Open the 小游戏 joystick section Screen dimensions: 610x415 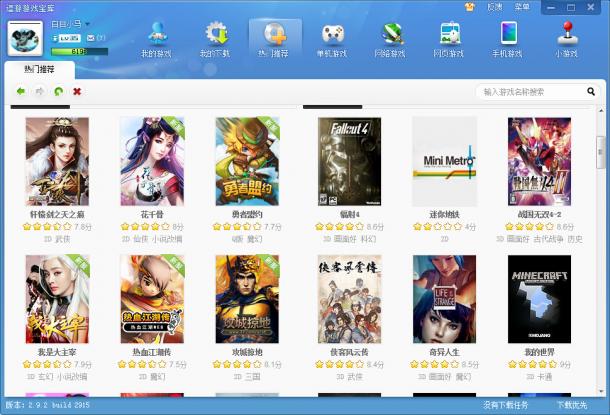566,40
